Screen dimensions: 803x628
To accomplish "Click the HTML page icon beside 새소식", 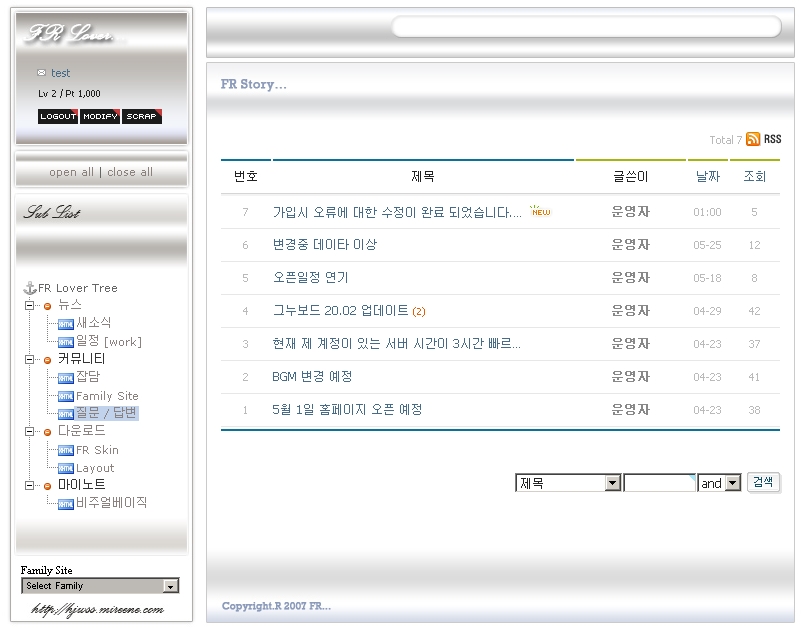I will [66, 324].
